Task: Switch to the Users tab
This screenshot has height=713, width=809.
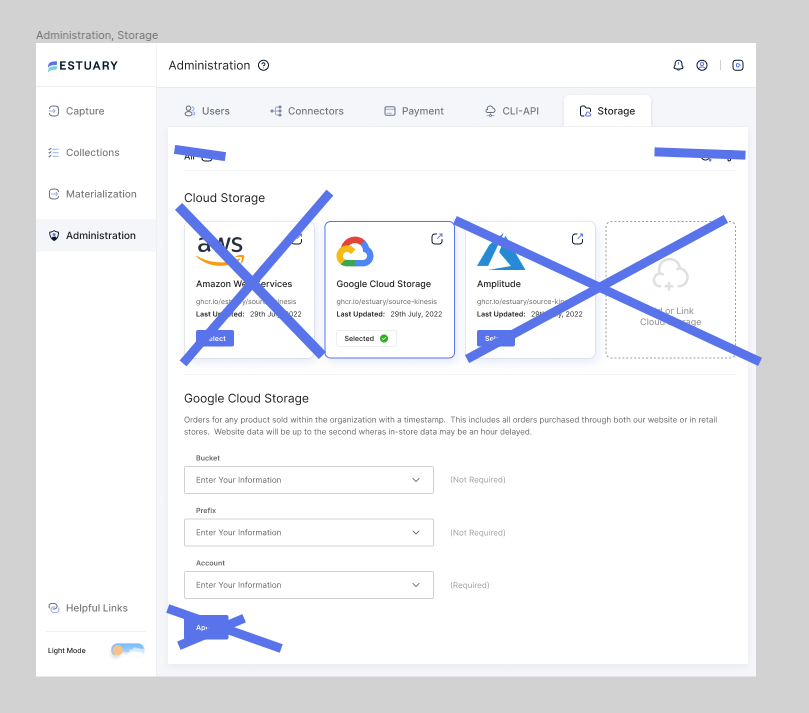Action: pos(206,111)
